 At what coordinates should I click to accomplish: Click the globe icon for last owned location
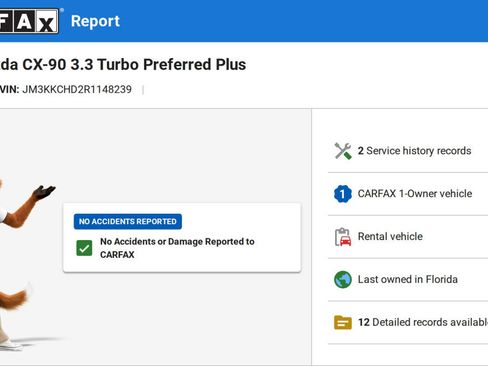(x=343, y=279)
